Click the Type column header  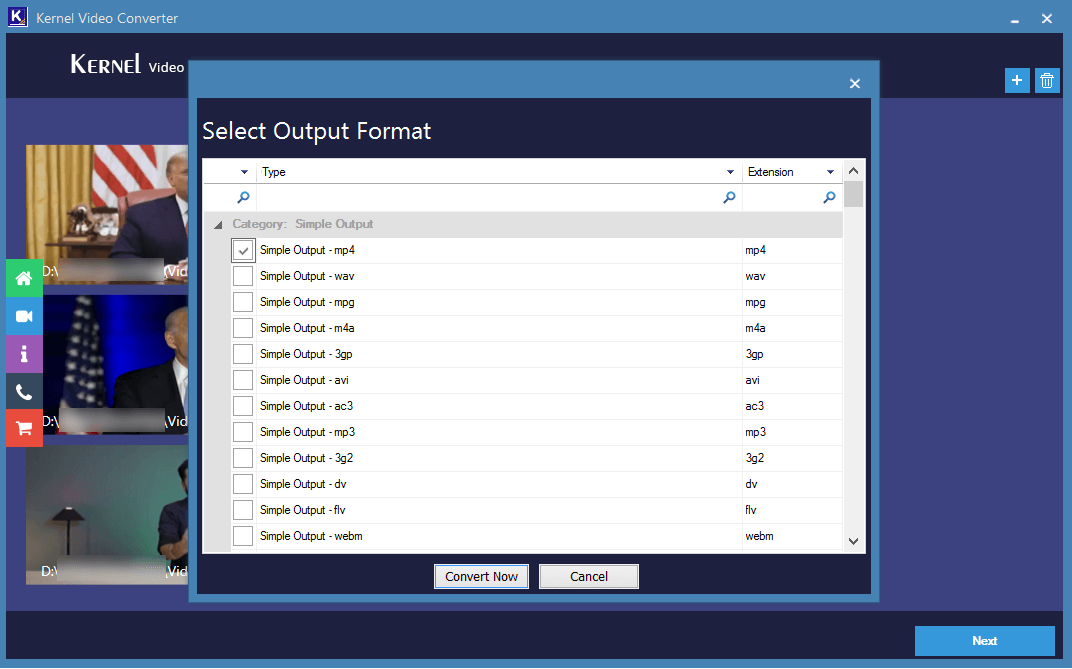pyautogui.click(x=499, y=172)
